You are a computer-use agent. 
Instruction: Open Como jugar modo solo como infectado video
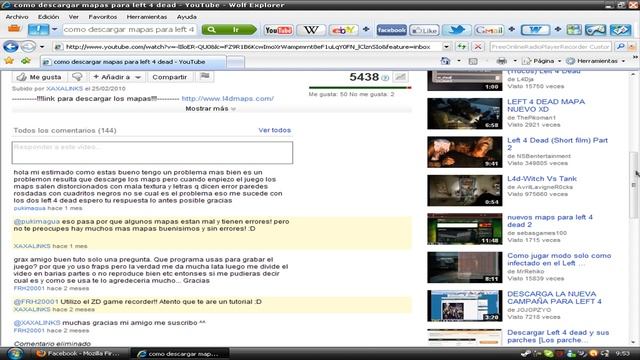click(559, 259)
